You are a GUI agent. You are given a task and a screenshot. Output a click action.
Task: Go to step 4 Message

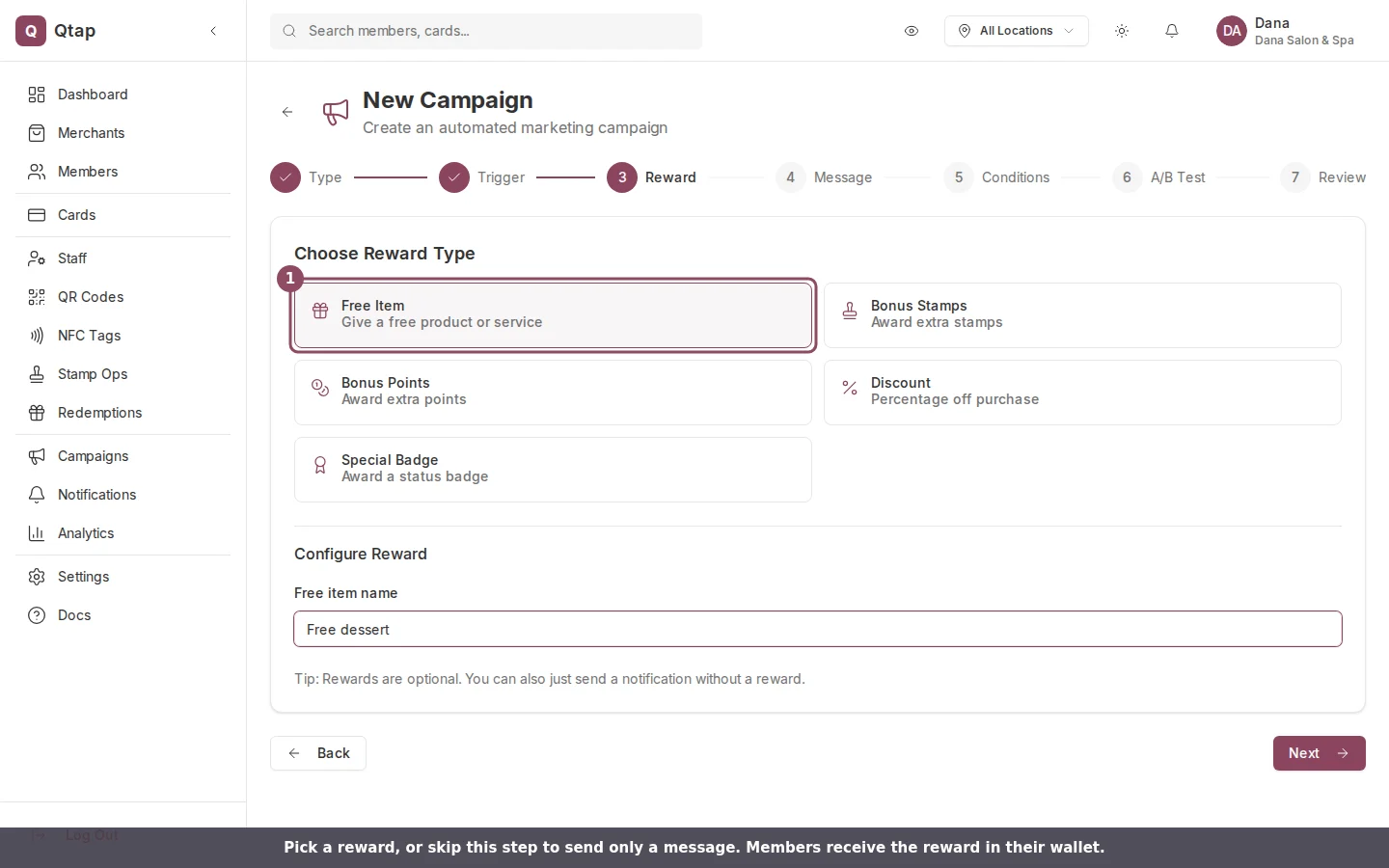click(x=824, y=177)
